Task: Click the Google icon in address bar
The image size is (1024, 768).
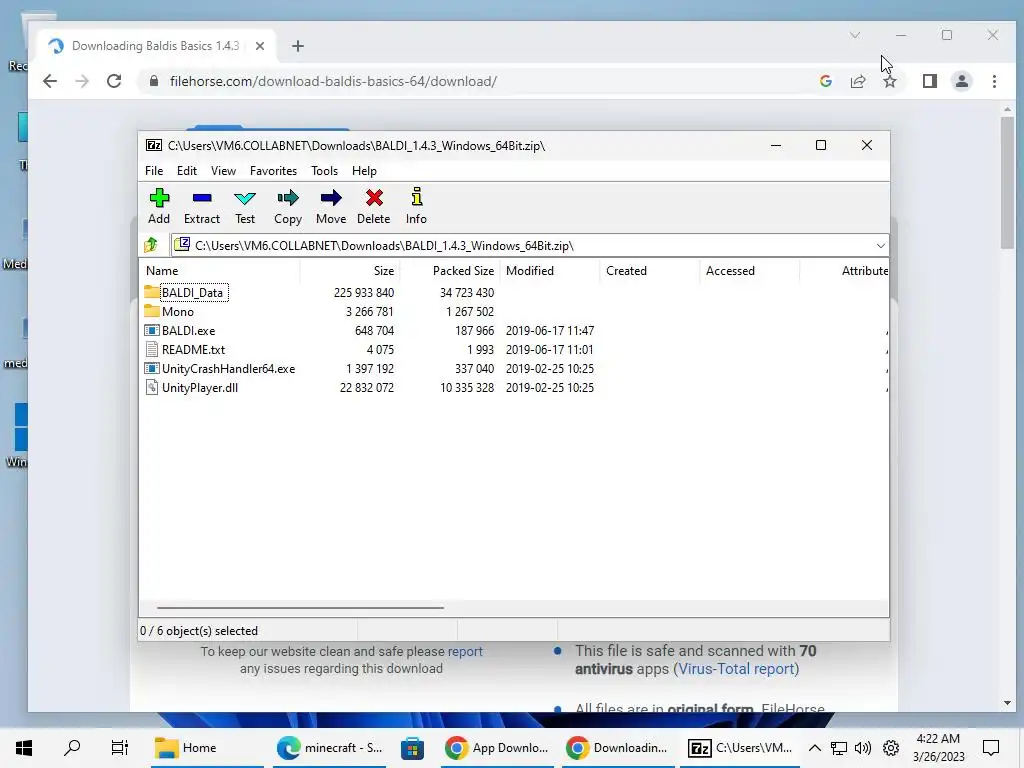Action: click(825, 81)
